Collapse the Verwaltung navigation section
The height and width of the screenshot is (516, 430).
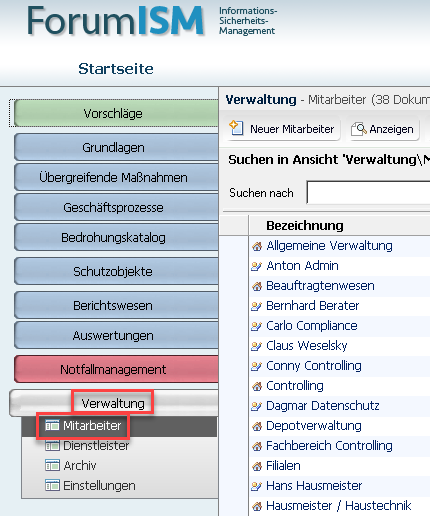113,403
